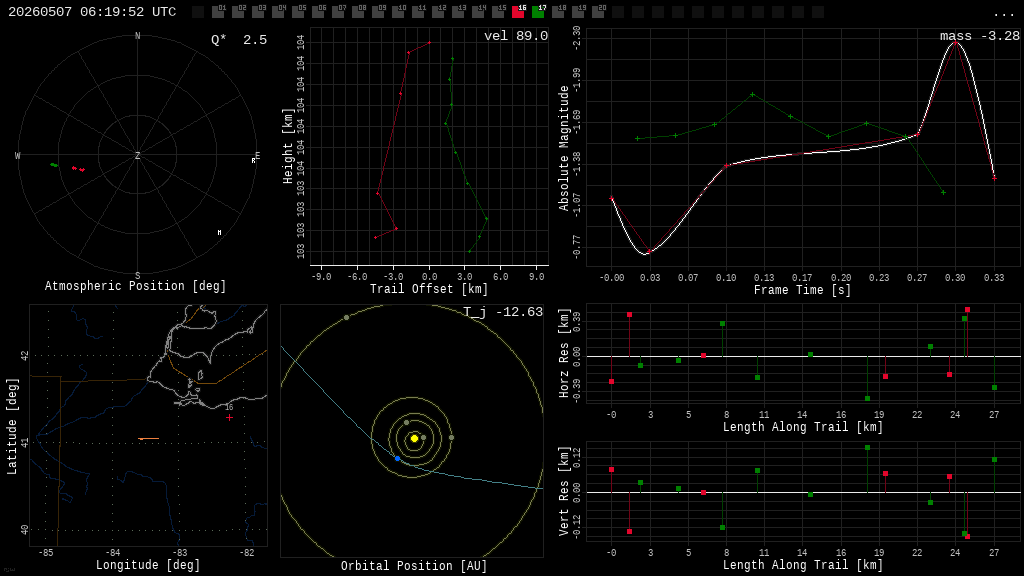This screenshot has height=576, width=1024.
Task: Click station 01 indicator square
Action: pos(218,12)
